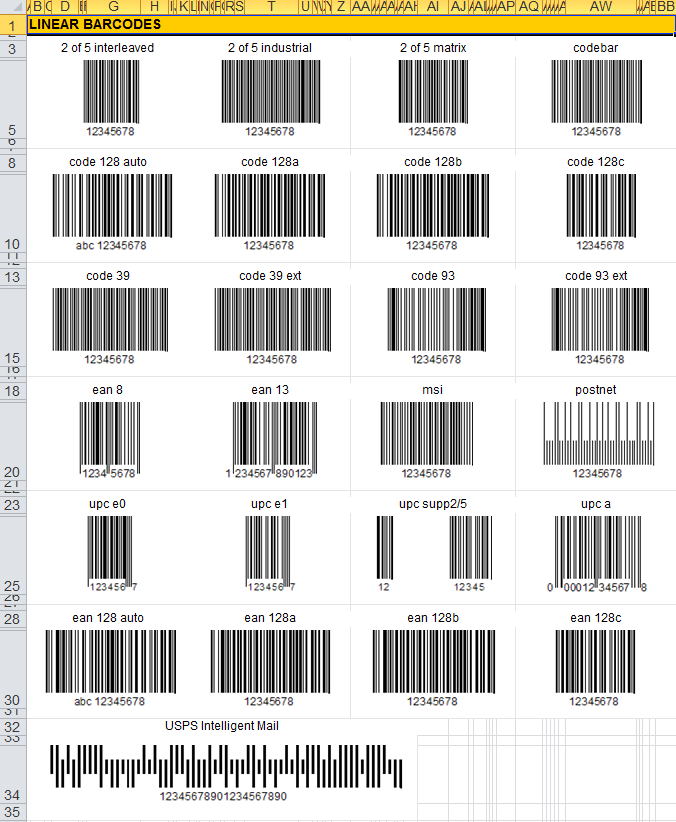The height and width of the screenshot is (822, 676).
Task: Select row 32 via its row header
Action: [x=13, y=727]
